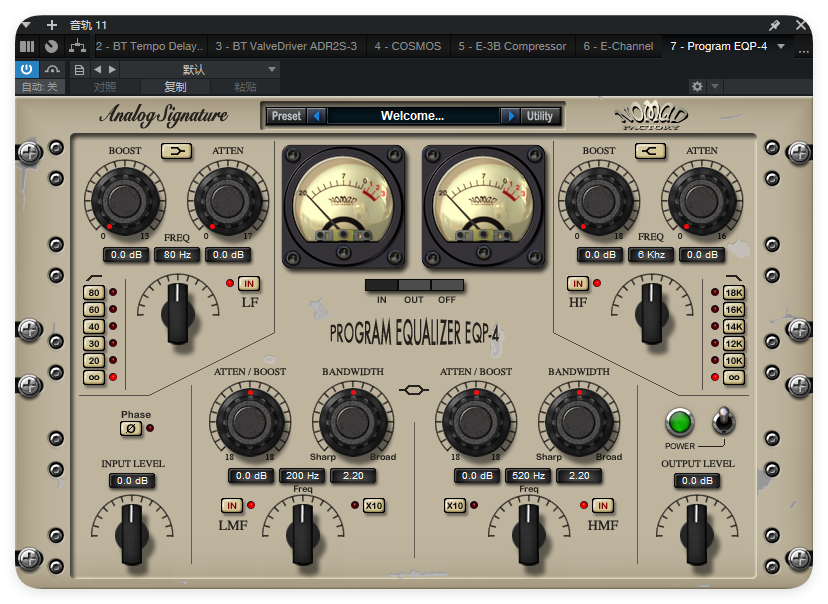Open the window menu triangle top-left

click(x=26, y=25)
